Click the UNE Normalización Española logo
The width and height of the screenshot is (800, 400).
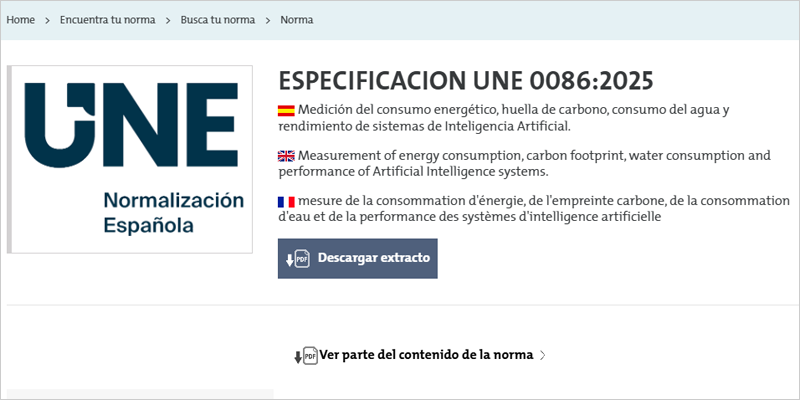point(130,159)
